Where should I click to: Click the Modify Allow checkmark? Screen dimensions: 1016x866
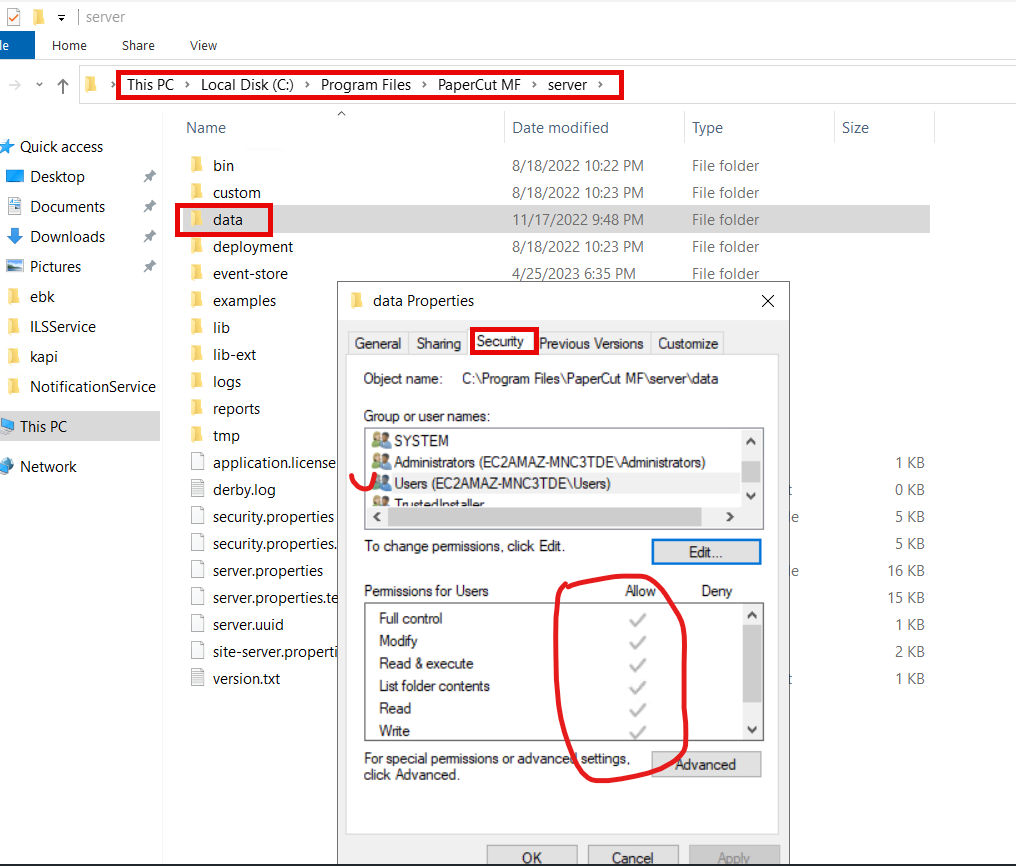click(x=637, y=641)
